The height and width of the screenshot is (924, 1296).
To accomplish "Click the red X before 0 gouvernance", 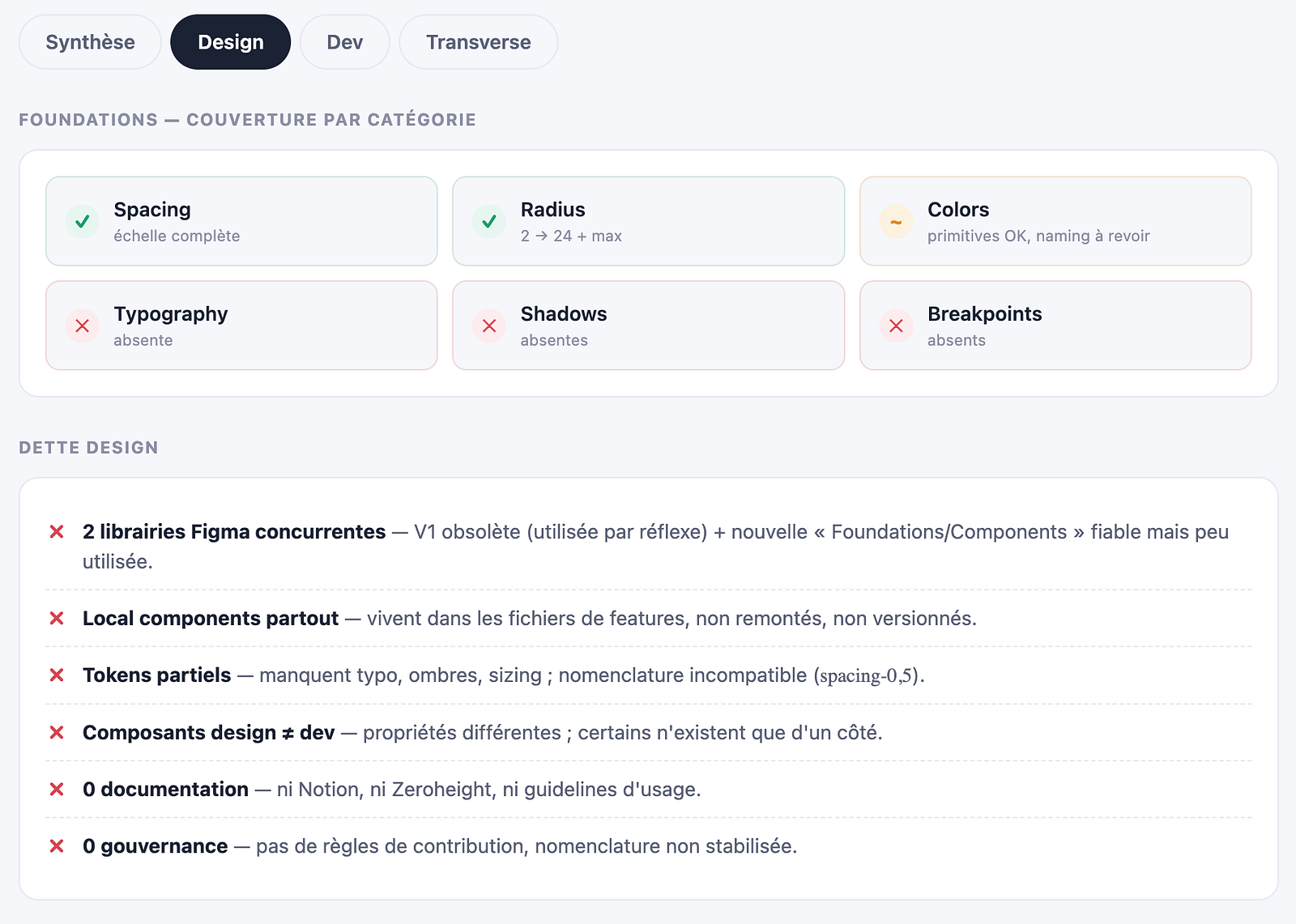I will coord(57,845).
